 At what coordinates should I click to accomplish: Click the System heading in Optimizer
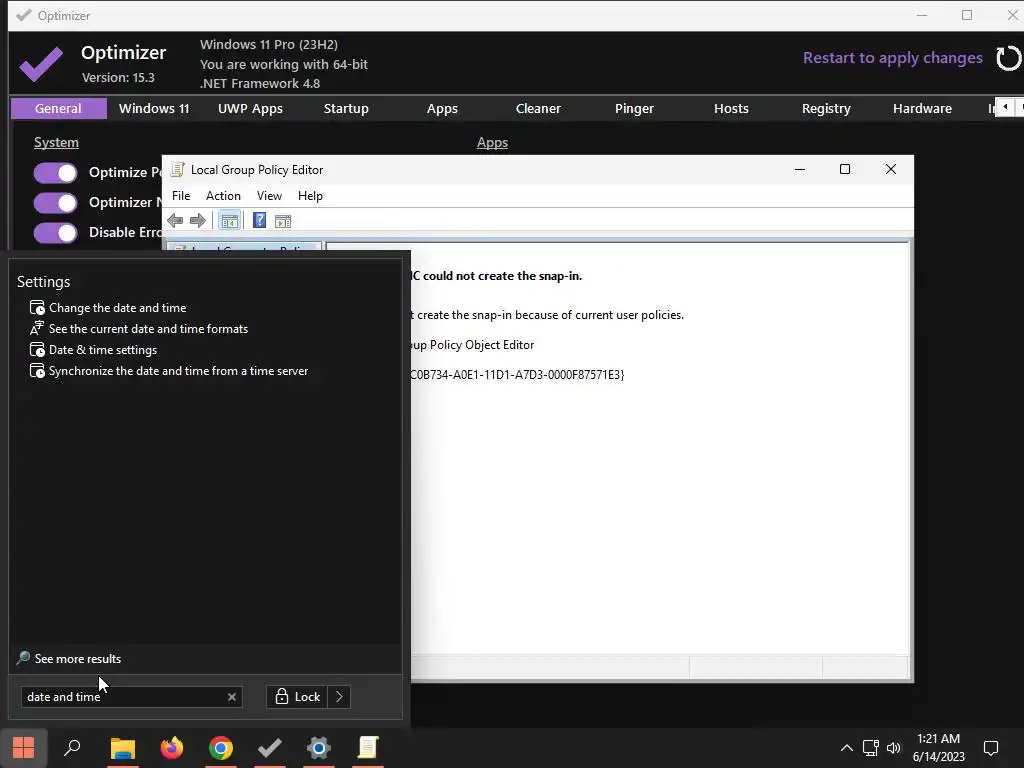56,142
